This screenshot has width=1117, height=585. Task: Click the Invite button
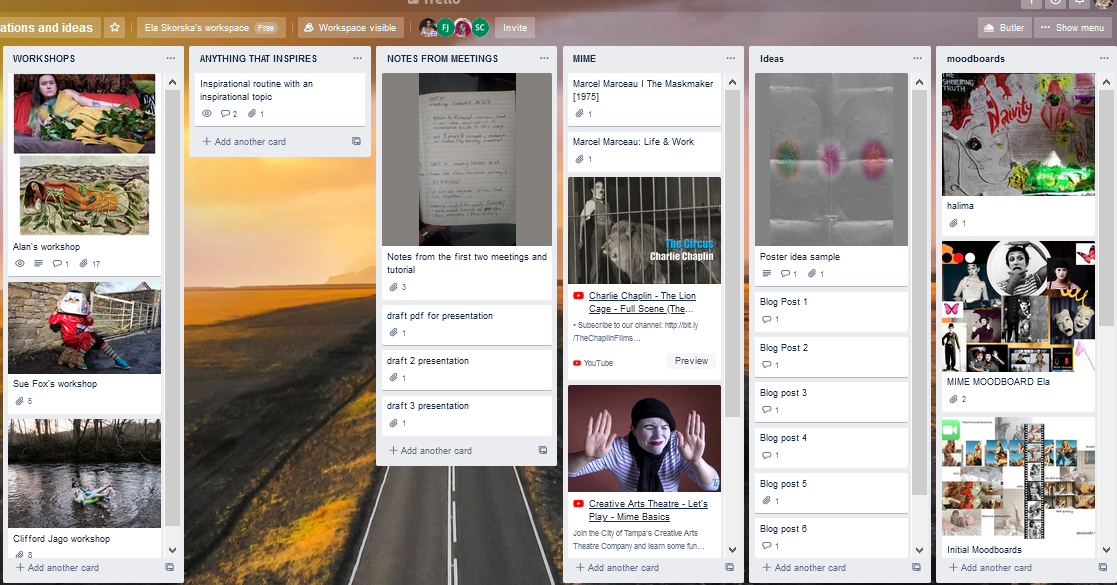[515, 28]
